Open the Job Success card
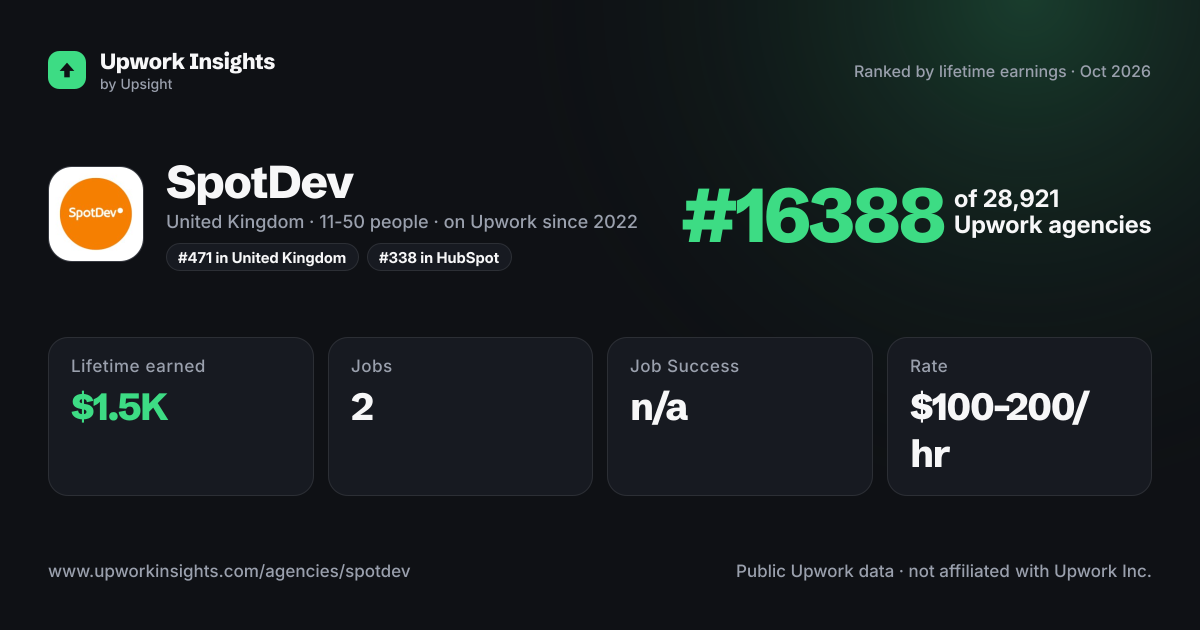The width and height of the screenshot is (1200, 630). point(740,416)
